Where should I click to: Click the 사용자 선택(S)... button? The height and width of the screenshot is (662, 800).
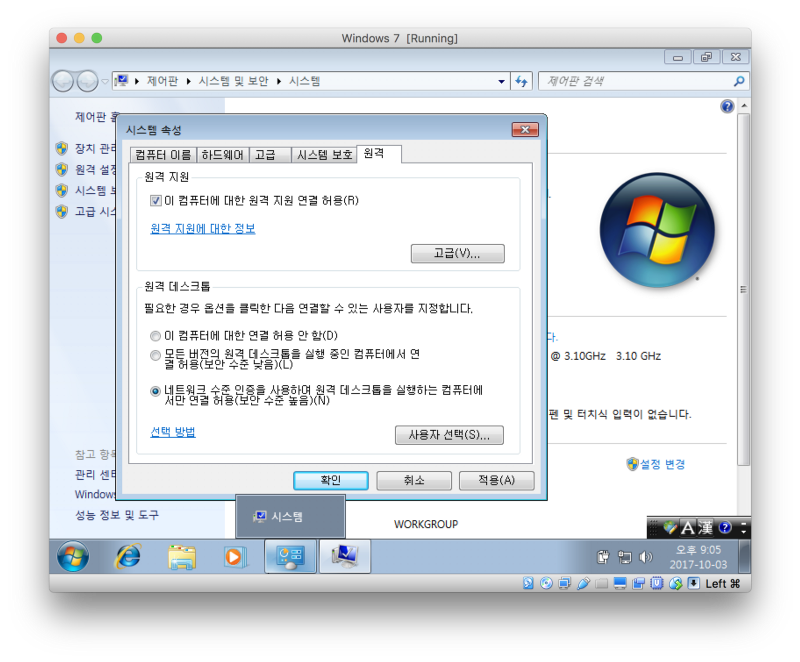click(449, 435)
